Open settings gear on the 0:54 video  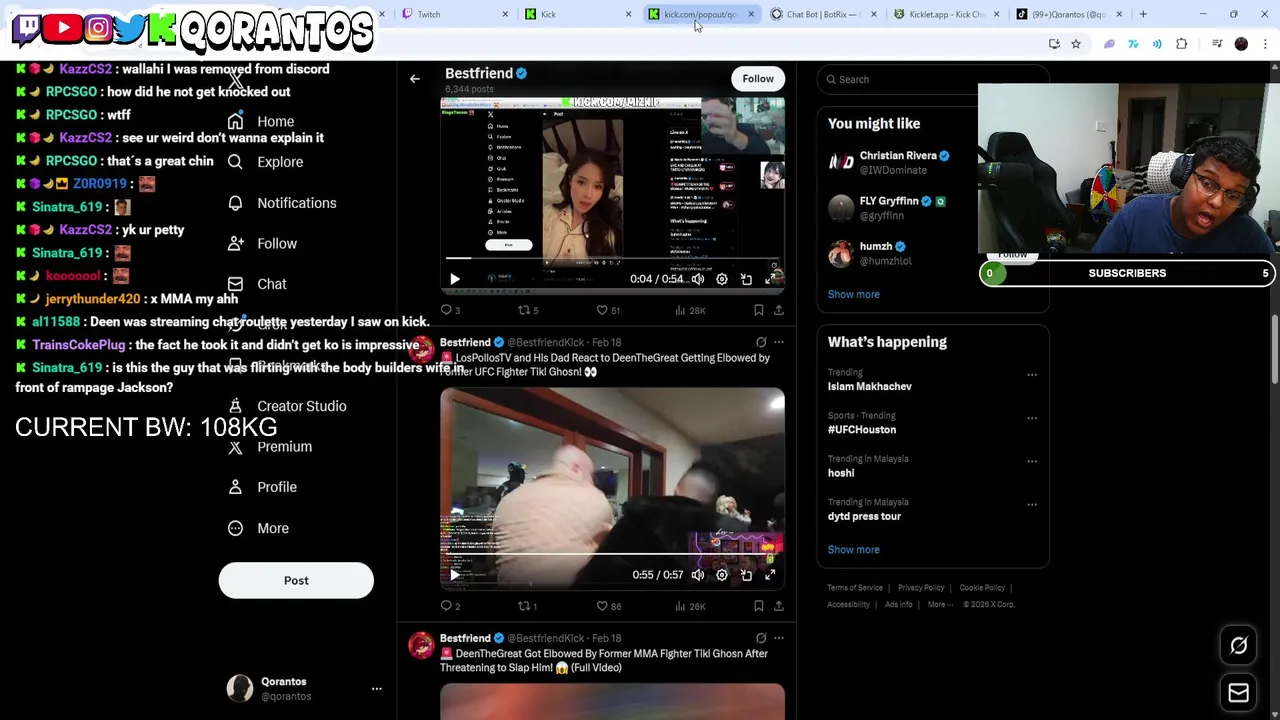click(x=721, y=280)
